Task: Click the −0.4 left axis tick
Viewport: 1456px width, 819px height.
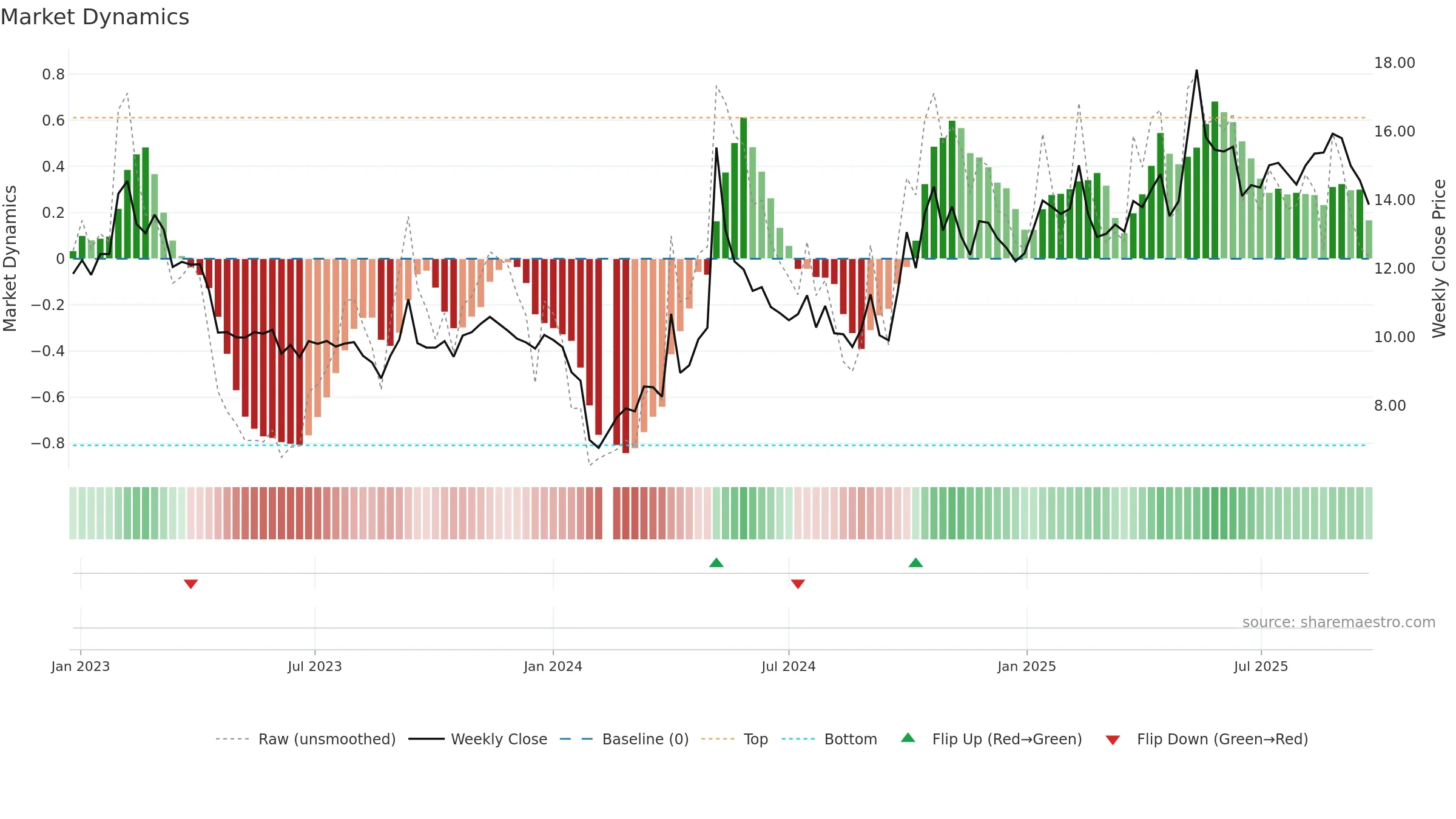Action: click(x=48, y=351)
